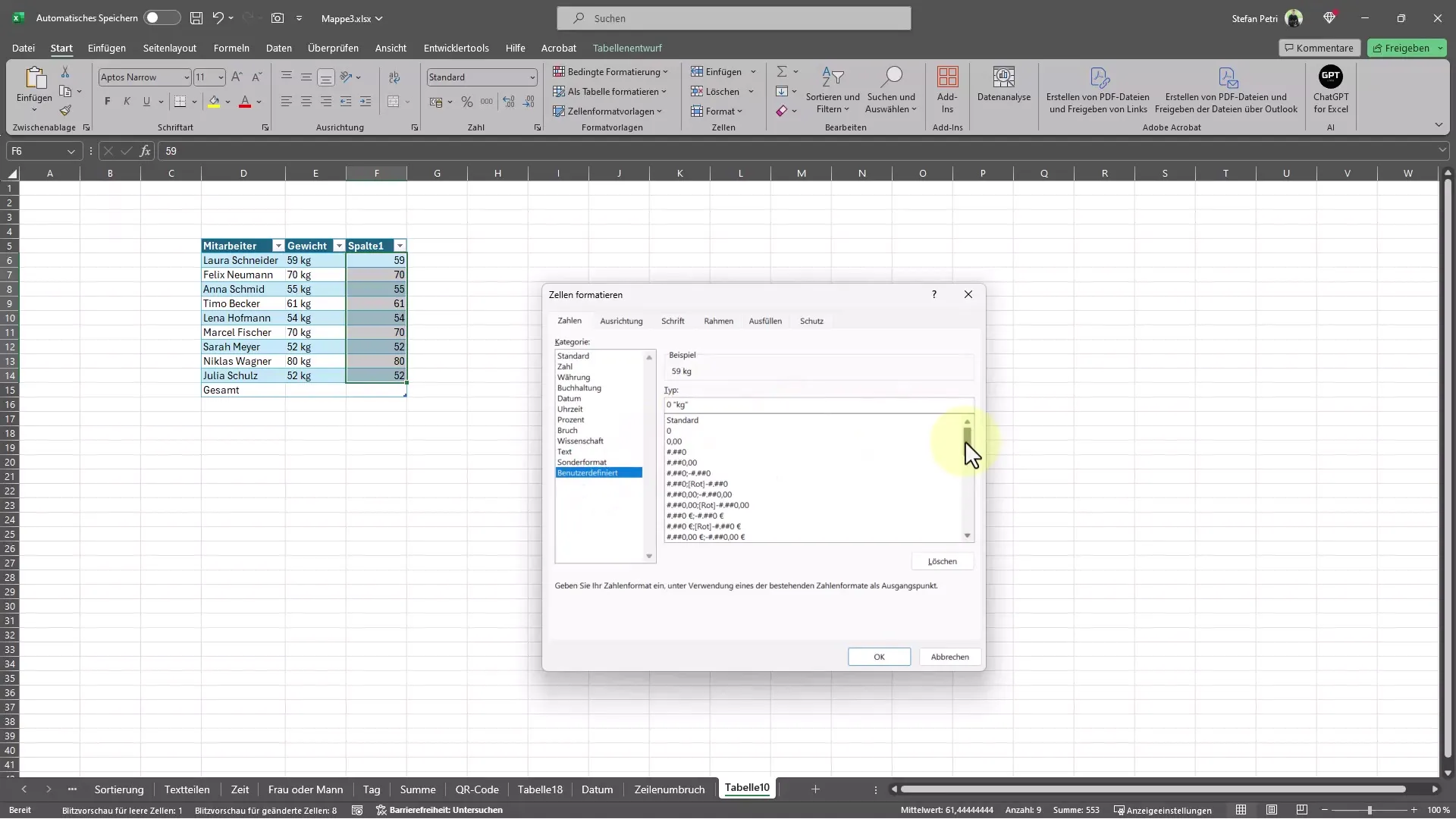Select the Tabellentwurf ribbon tab

pos(628,48)
